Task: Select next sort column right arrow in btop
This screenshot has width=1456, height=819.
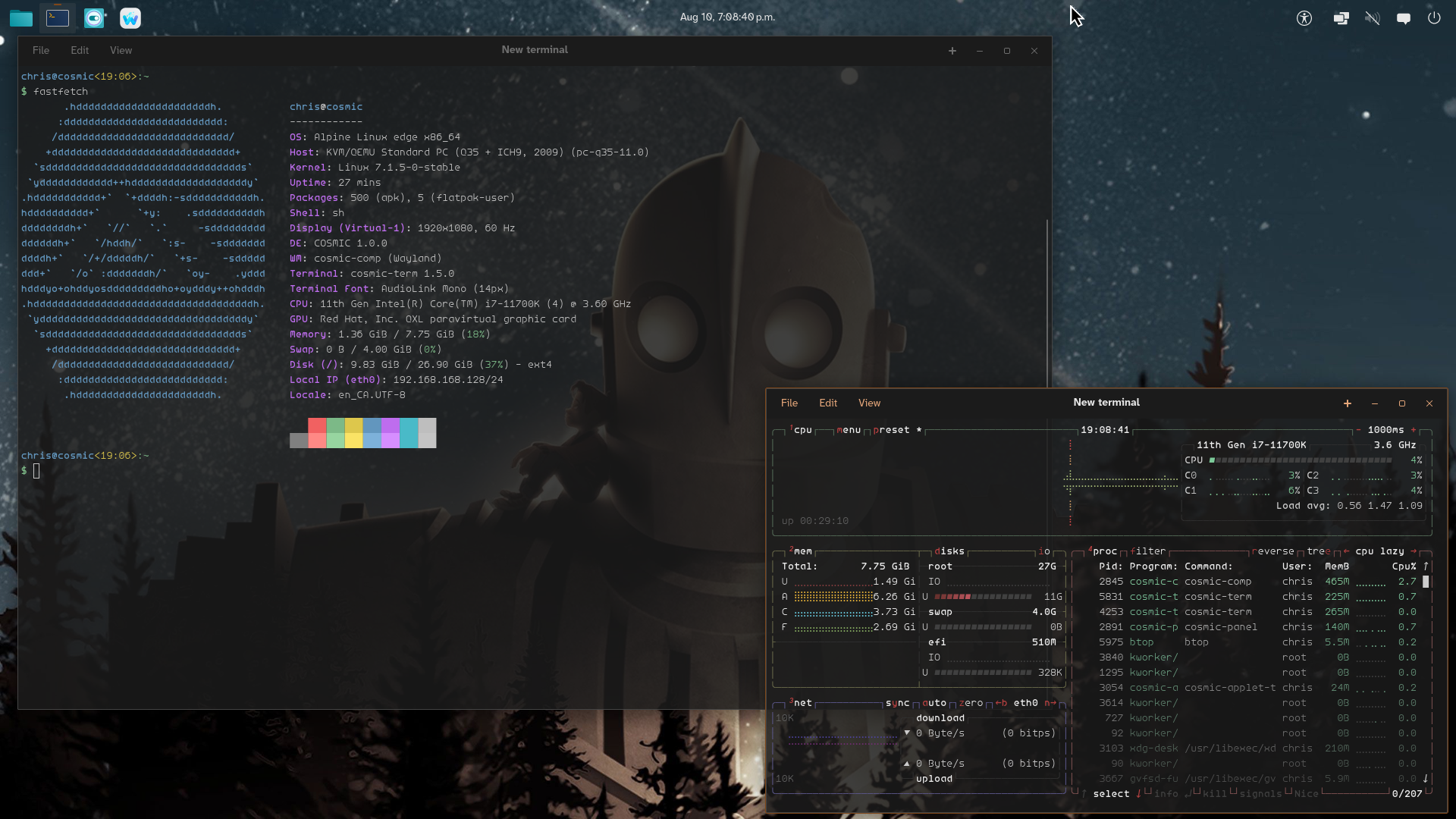Action: (1414, 551)
